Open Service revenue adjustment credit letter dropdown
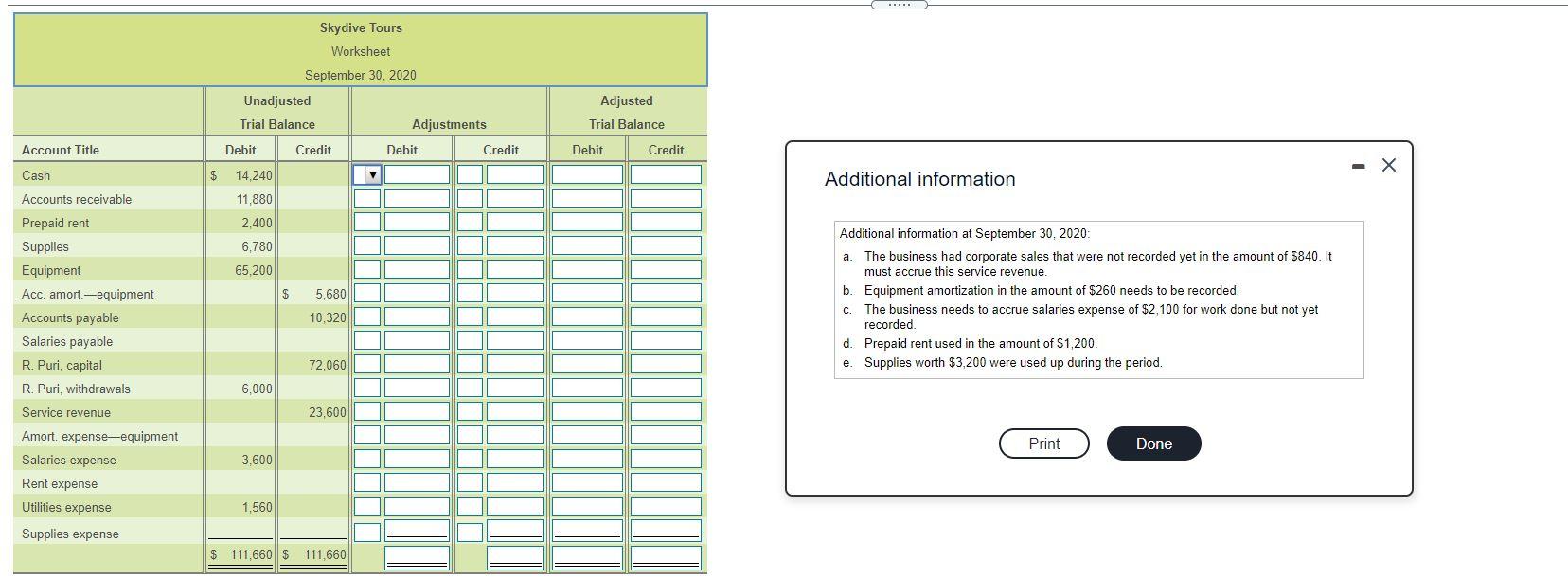The width and height of the screenshot is (1568, 579). pos(471,411)
